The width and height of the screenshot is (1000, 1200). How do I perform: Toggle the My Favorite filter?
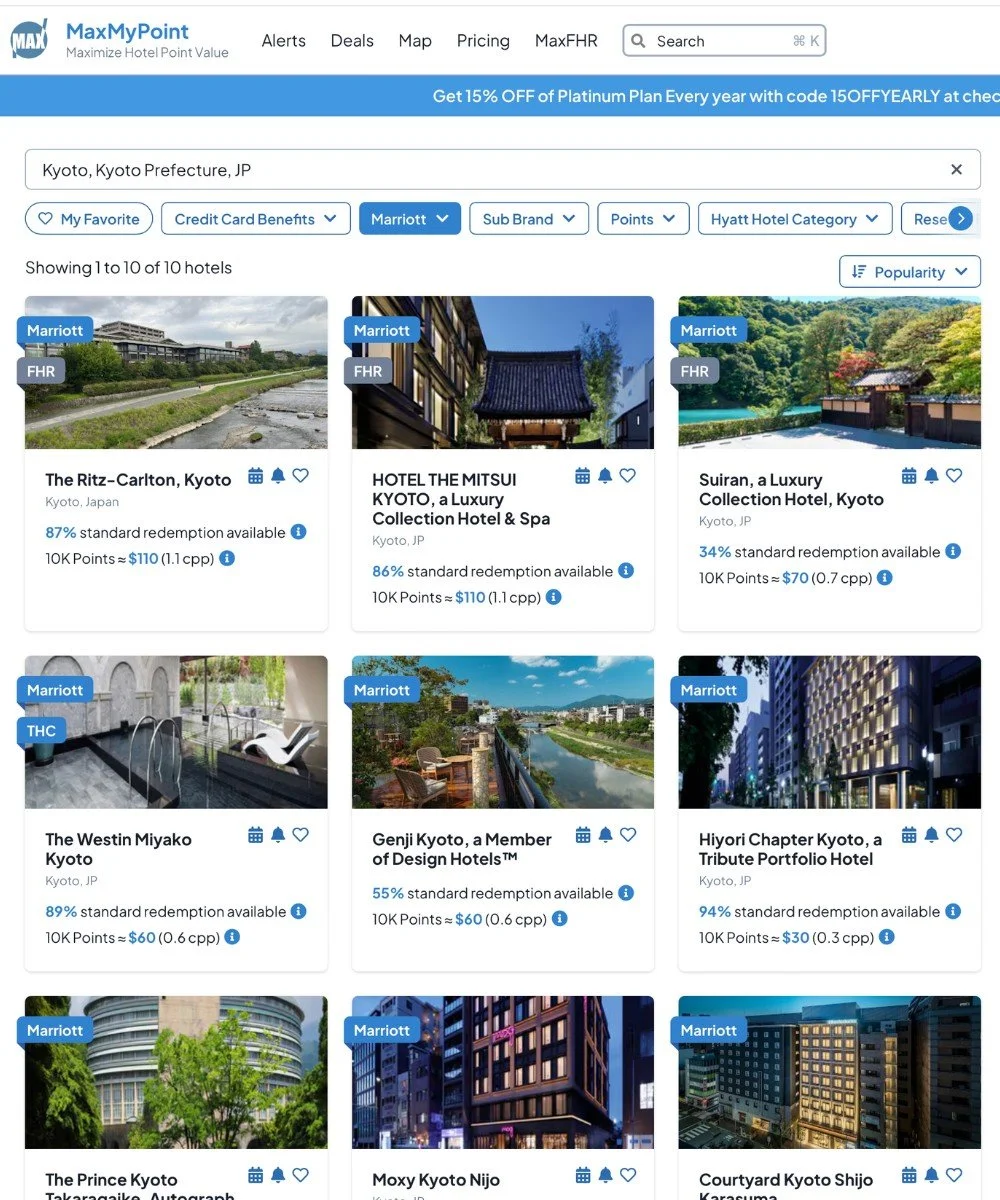[x=89, y=219]
